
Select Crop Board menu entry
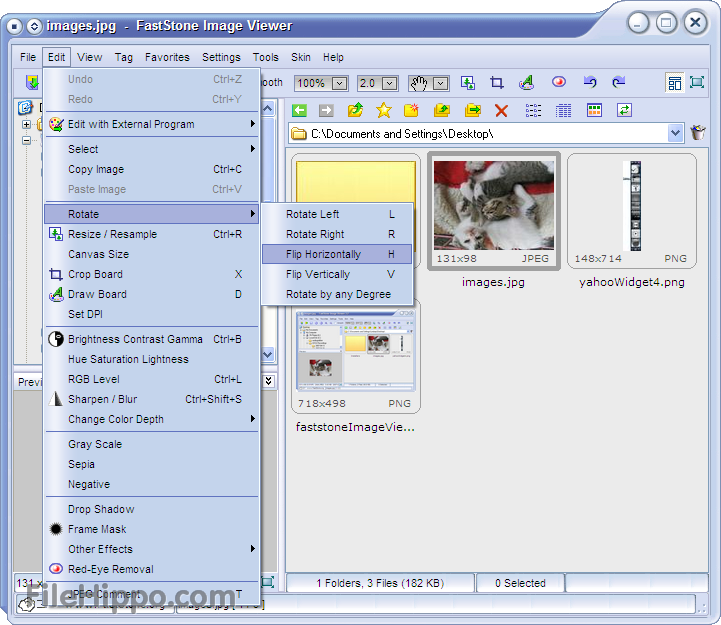pyautogui.click(x=152, y=274)
